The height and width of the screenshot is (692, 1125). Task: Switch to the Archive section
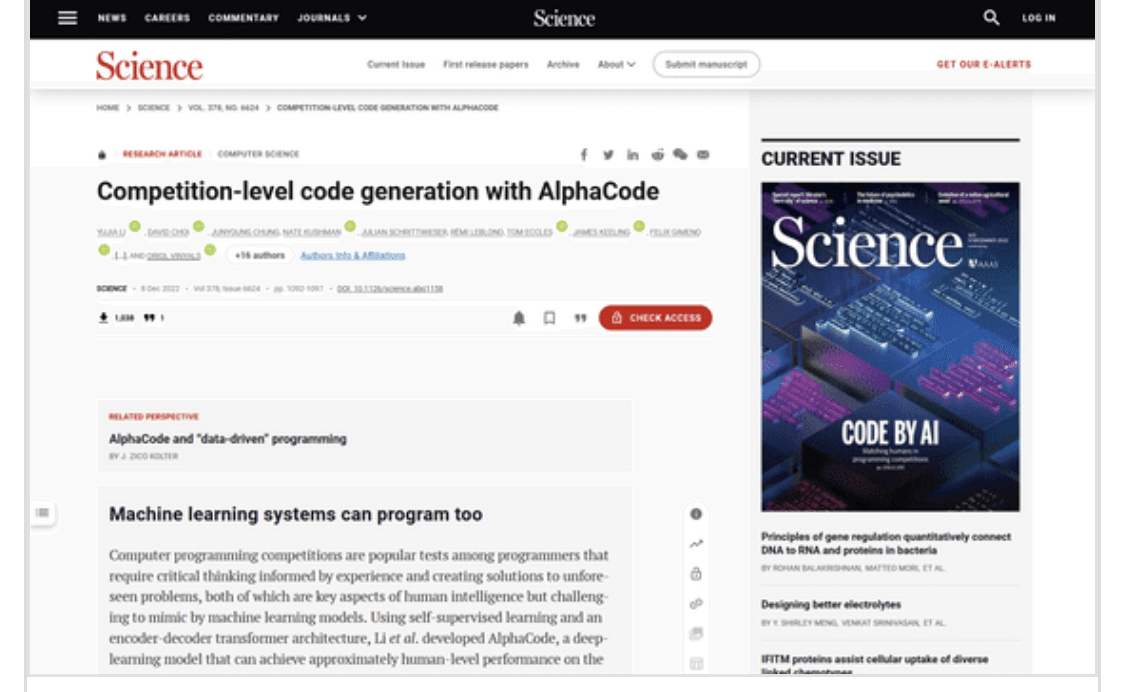(x=565, y=63)
